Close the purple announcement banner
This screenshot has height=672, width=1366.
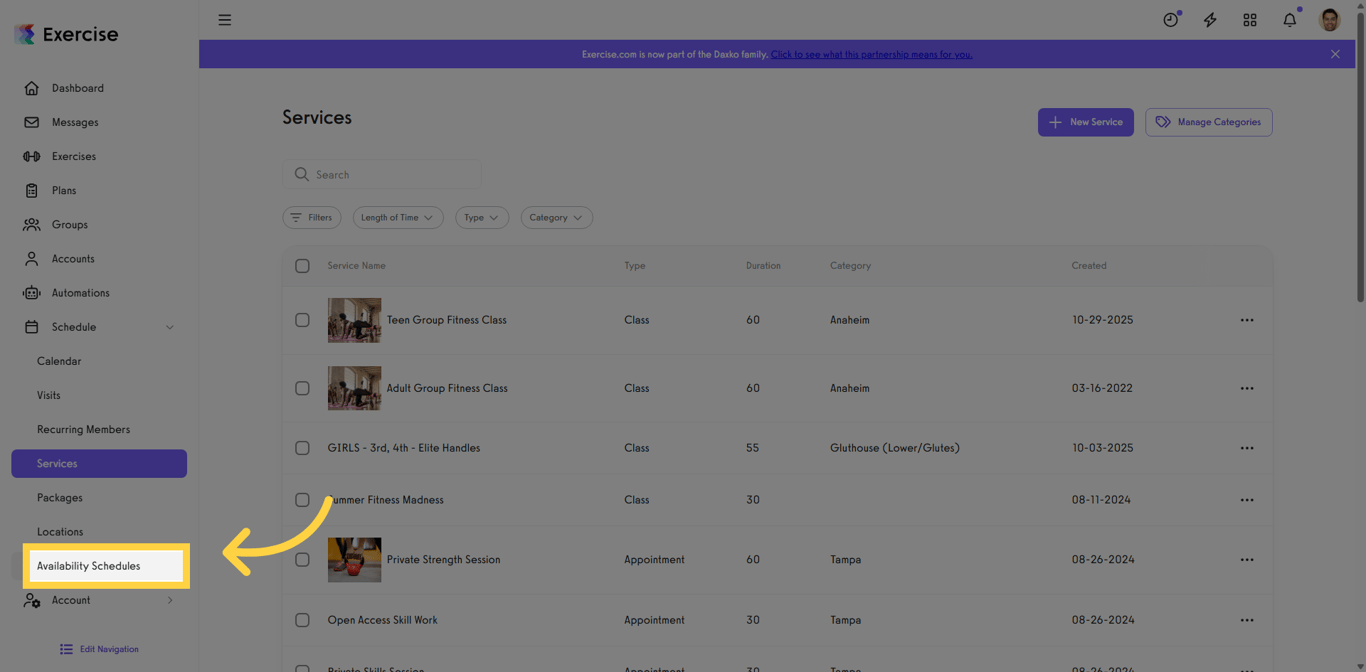pyautogui.click(x=1335, y=54)
